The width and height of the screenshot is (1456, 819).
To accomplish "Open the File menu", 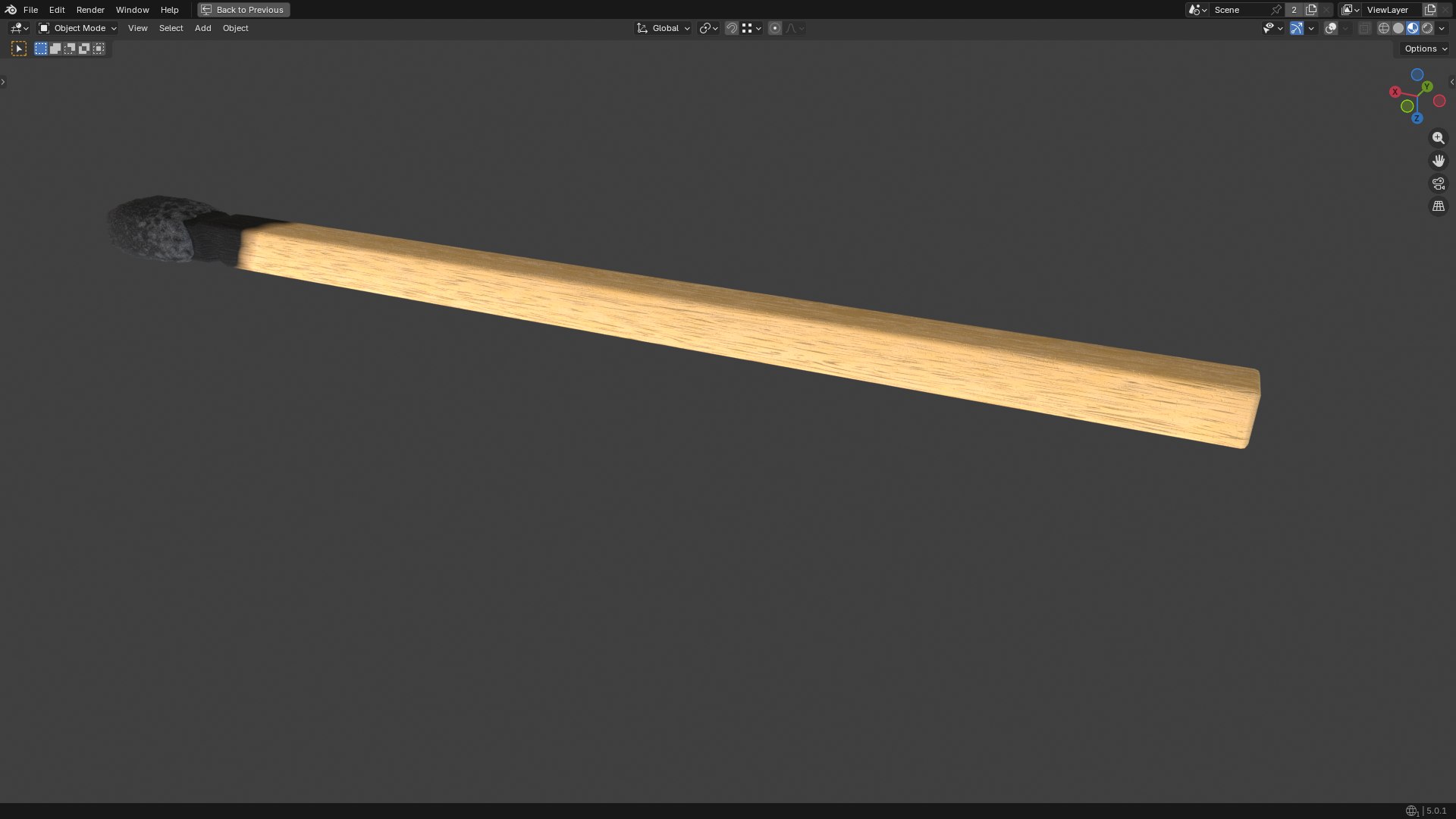I will coord(30,10).
